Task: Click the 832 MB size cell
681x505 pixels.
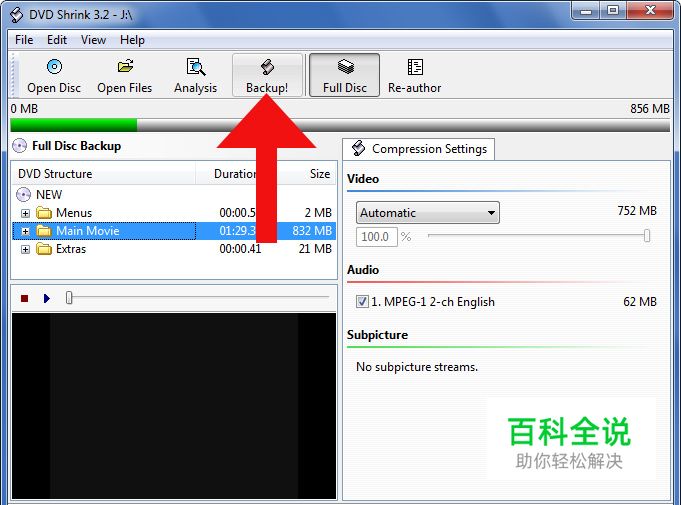Action: (x=312, y=231)
